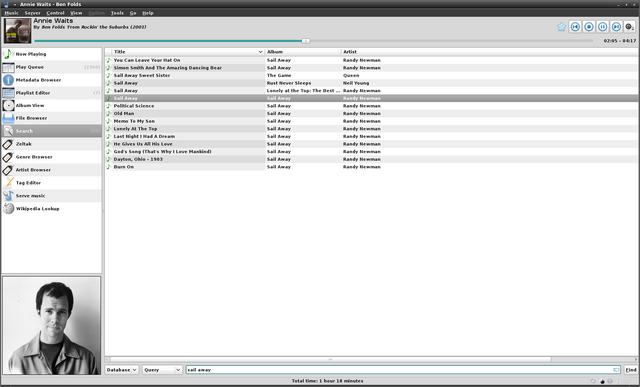This screenshot has width=640, height=387.
Task: Pause the current song
Action: (x=602, y=27)
